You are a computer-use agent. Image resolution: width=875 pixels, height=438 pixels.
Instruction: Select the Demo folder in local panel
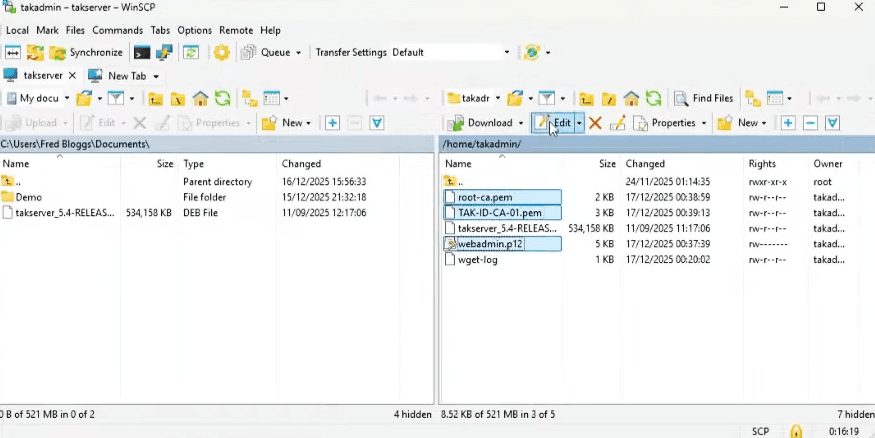28,197
